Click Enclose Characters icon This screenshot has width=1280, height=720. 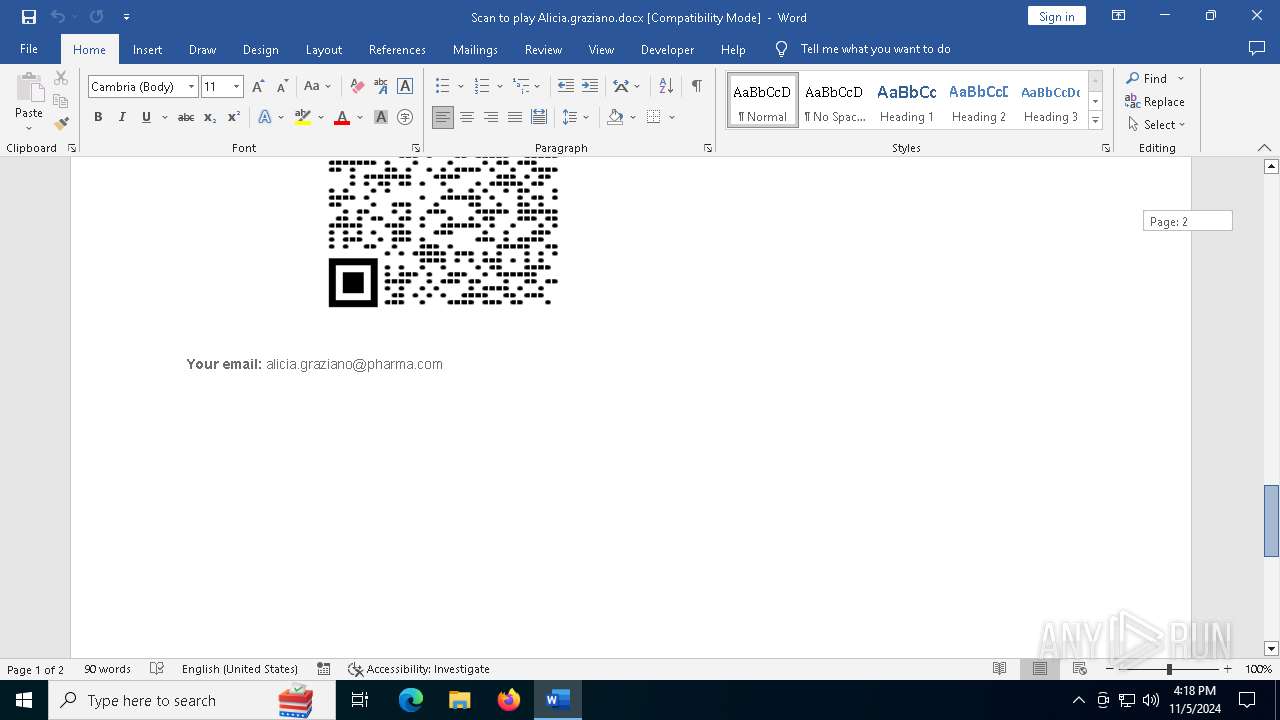coord(405,117)
